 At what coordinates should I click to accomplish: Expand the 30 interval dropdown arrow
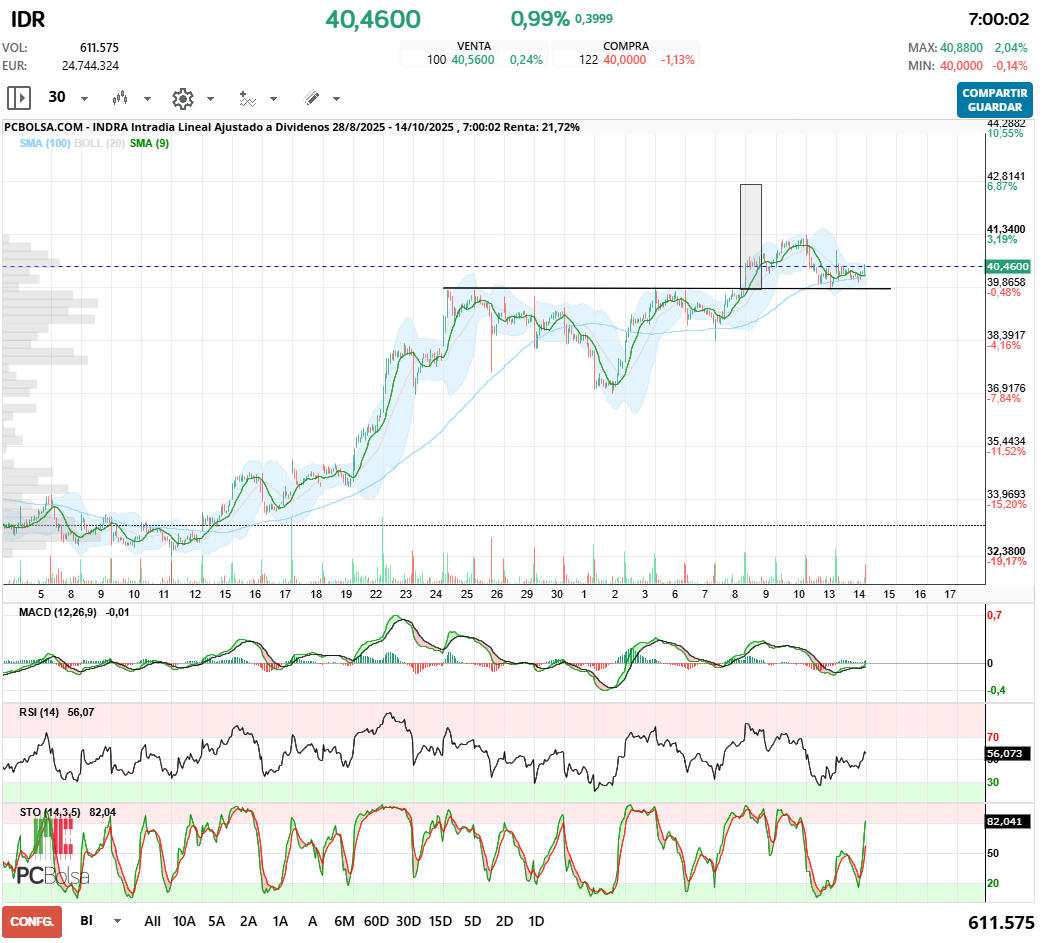84,99
